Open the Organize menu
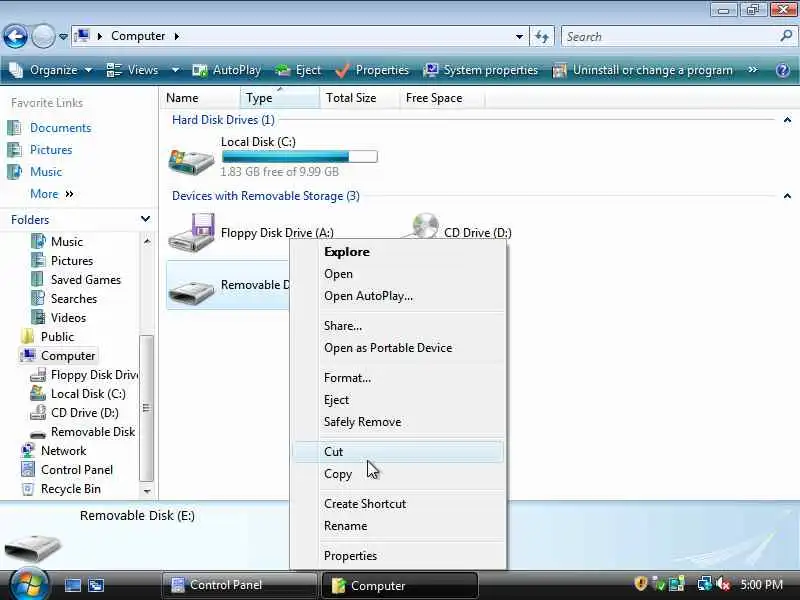Image resolution: width=800 pixels, height=600 pixels. coord(51,70)
